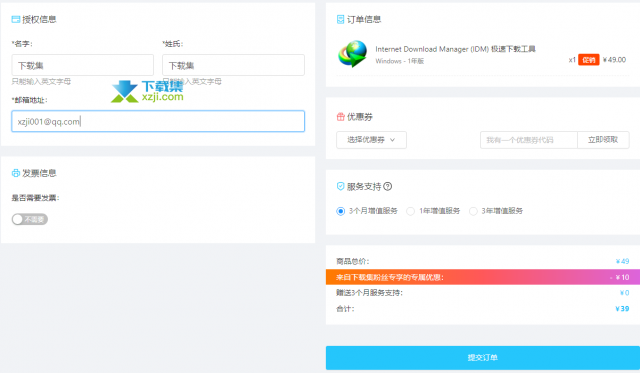Toggle the 是否需要发票 switch

pyautogui.click(x=29, y=219)
